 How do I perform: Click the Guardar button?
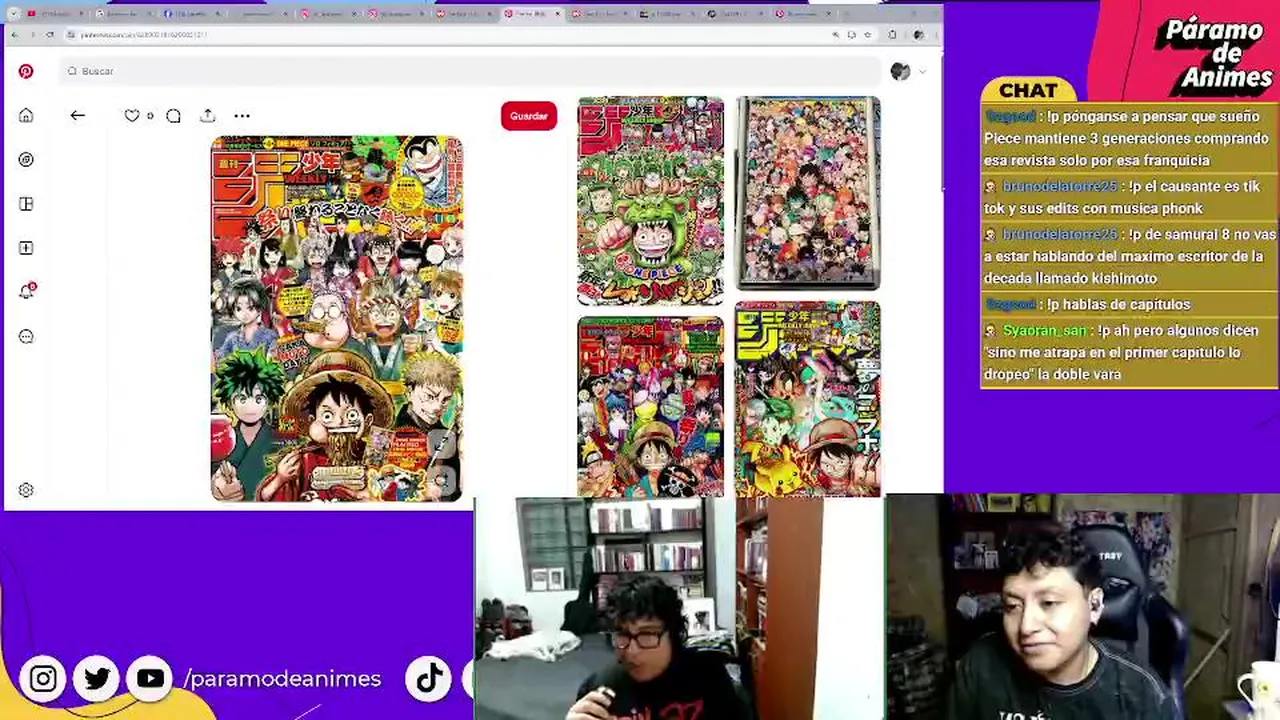click(x=529, y=116)
